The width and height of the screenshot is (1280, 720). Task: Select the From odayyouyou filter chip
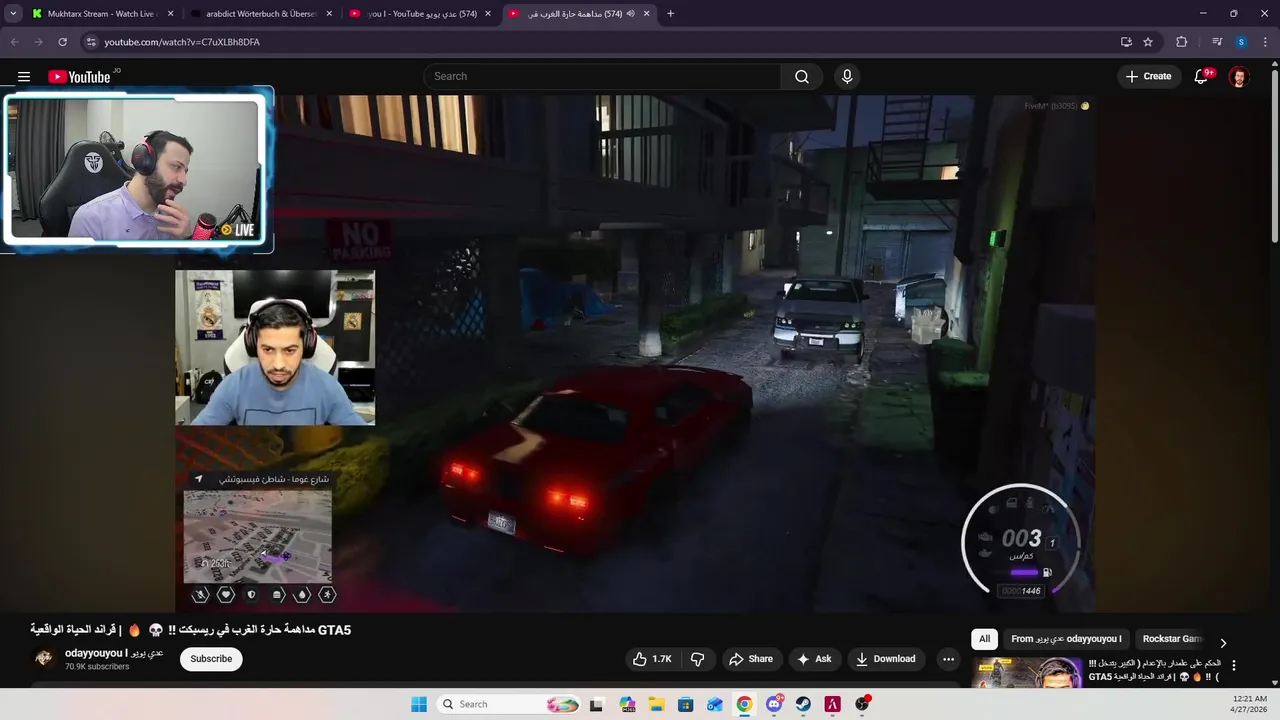pos(1066,639)
